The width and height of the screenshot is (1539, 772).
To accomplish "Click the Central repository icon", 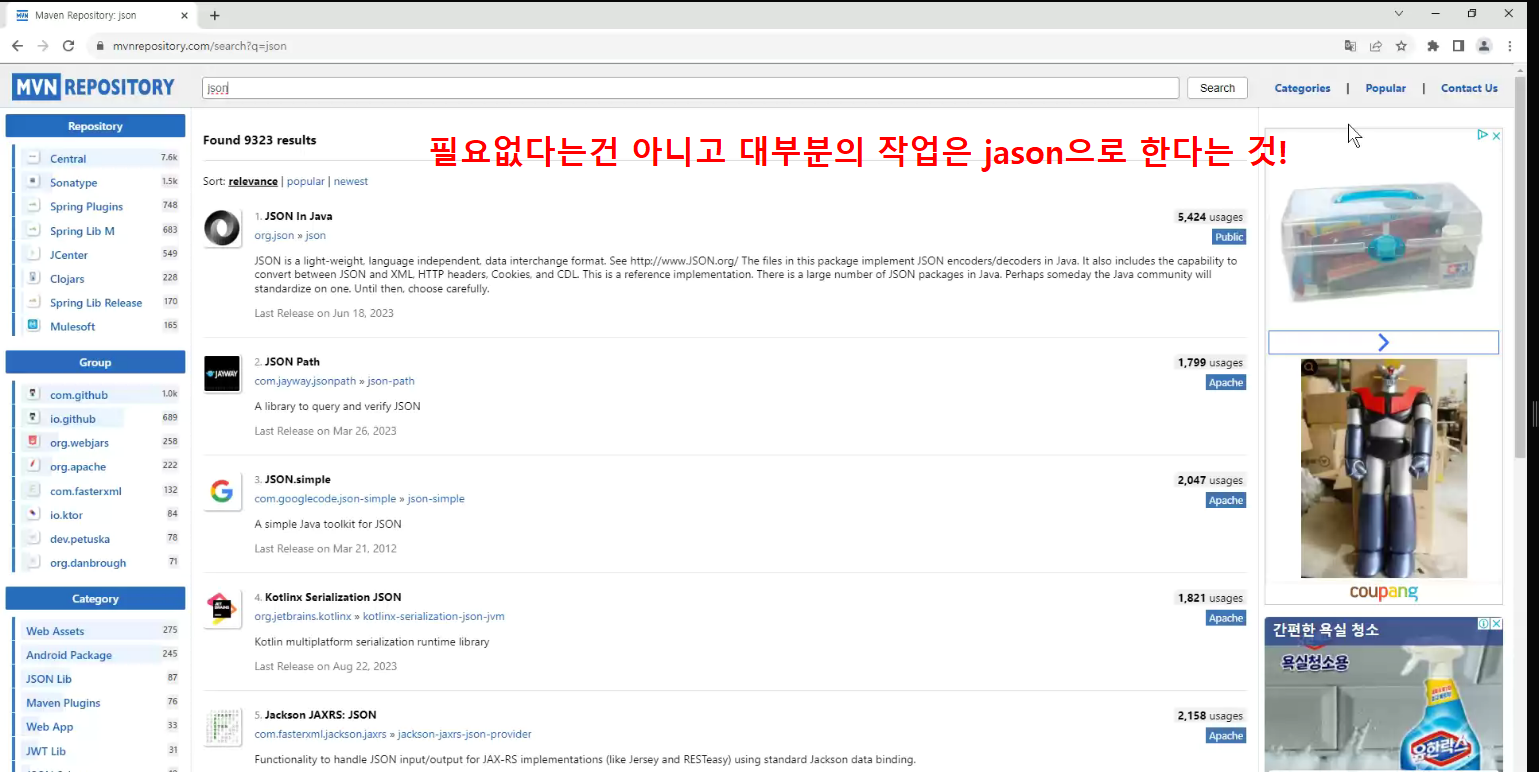I will (x=33, y=158).
